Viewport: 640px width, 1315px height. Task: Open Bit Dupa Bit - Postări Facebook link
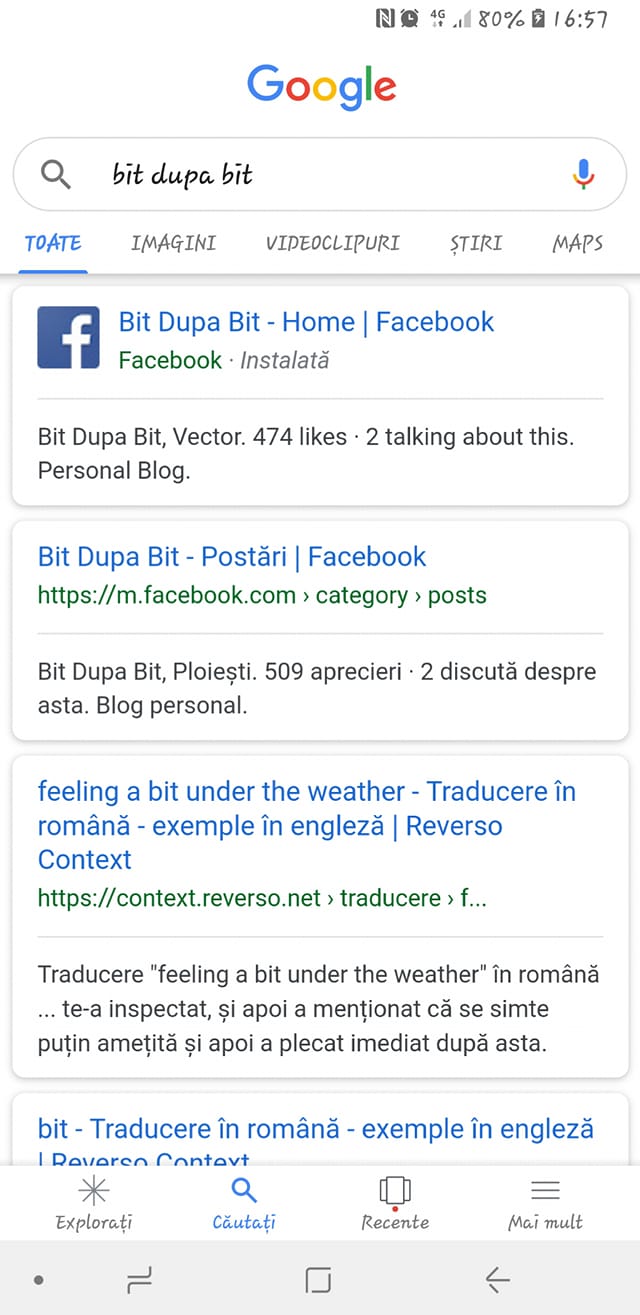(232, 557)
